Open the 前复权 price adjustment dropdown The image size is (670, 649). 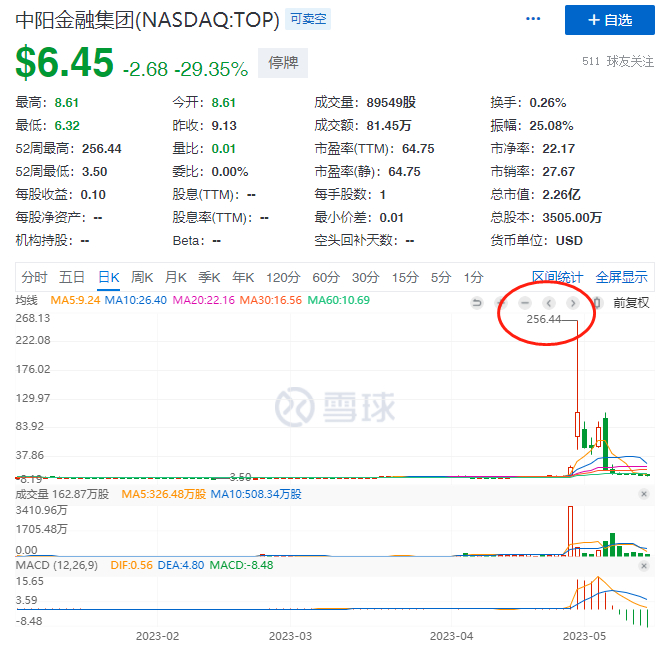point(631,303)
